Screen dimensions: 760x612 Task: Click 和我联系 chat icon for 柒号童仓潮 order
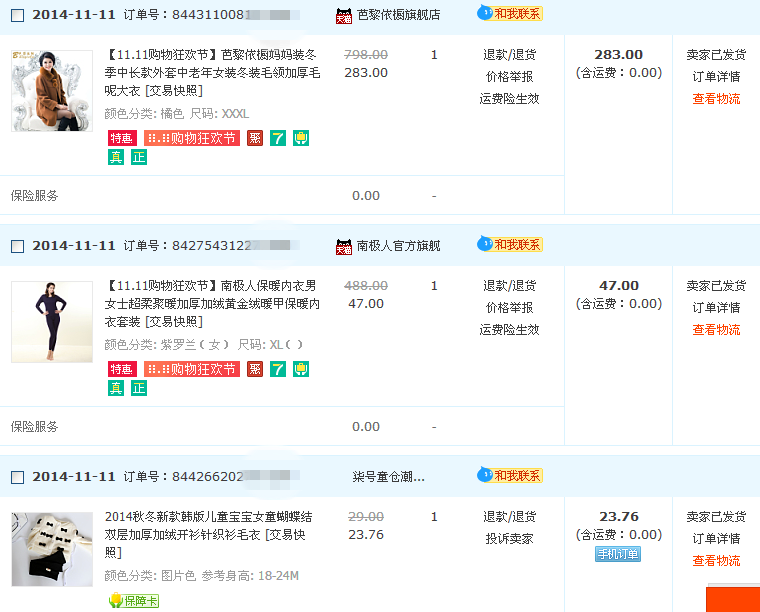coord(510,475)
